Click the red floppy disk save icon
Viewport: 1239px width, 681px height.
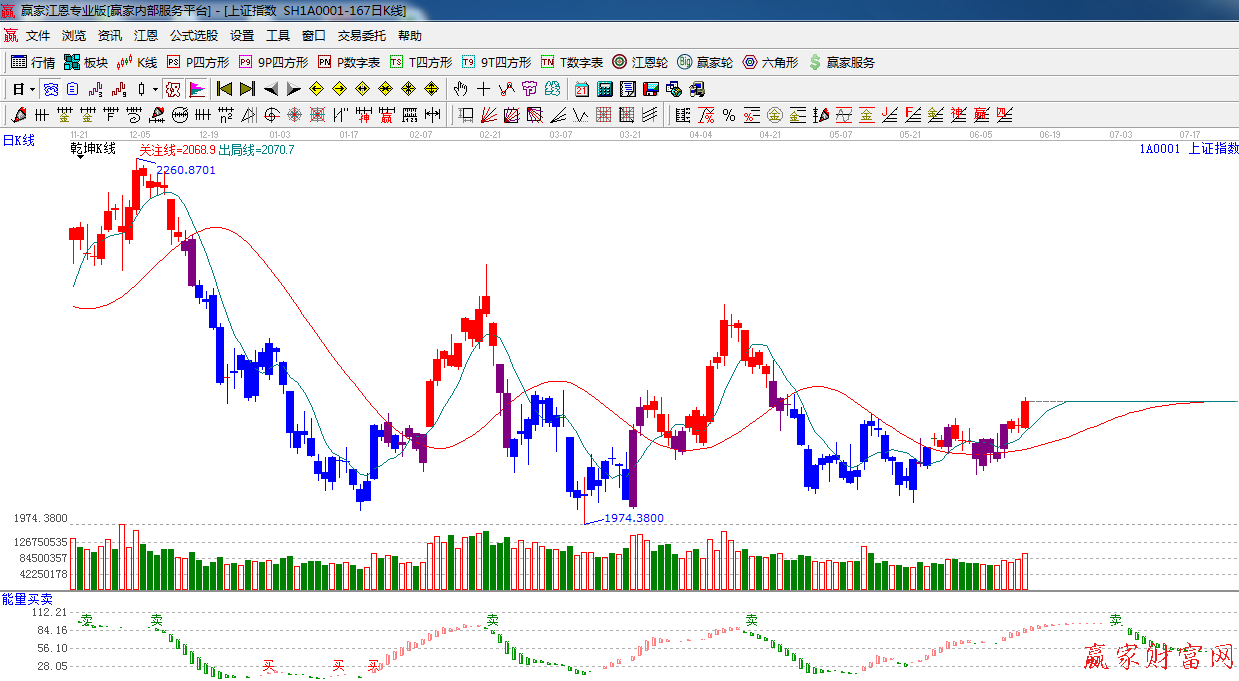651,89
